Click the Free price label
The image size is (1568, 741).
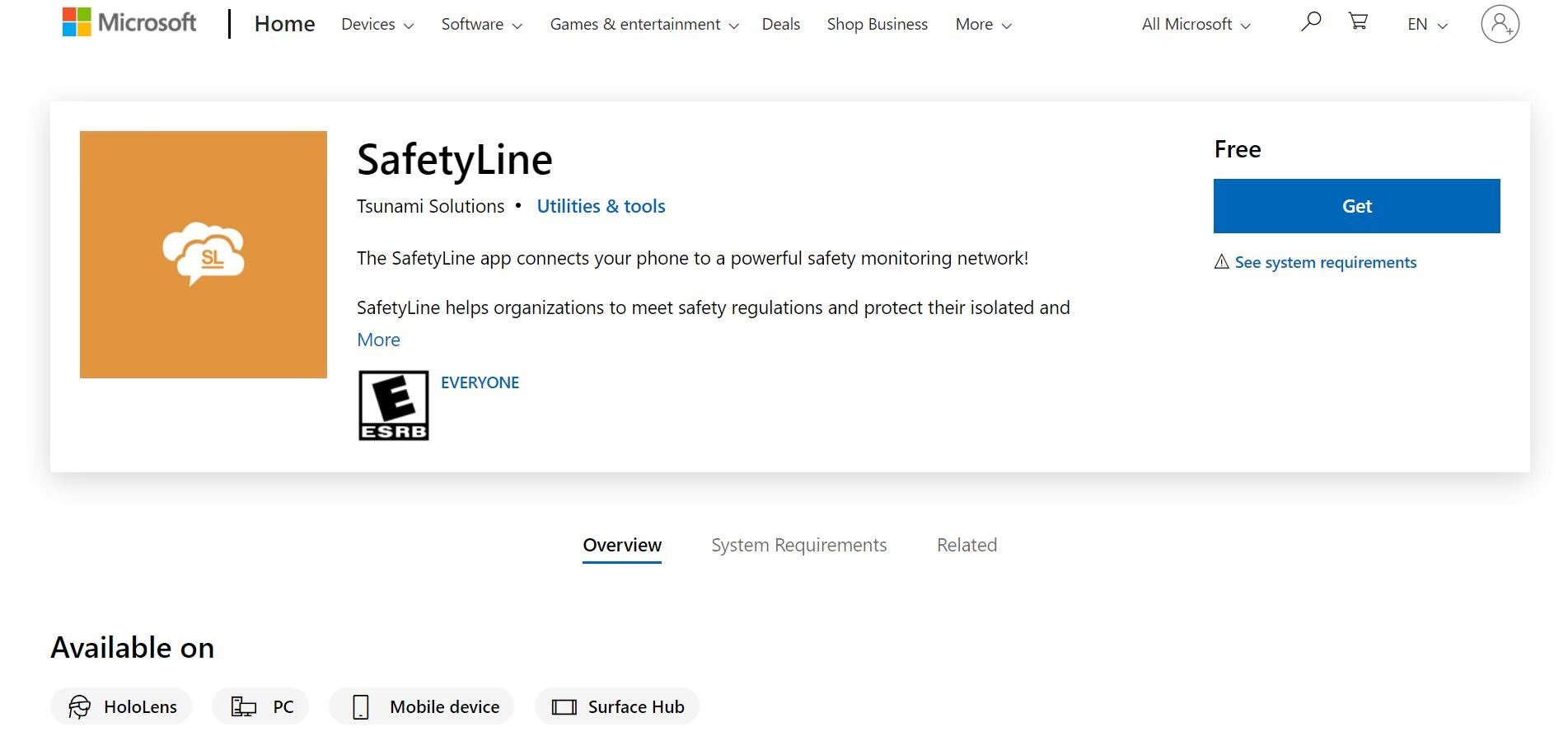[1238, 149]
